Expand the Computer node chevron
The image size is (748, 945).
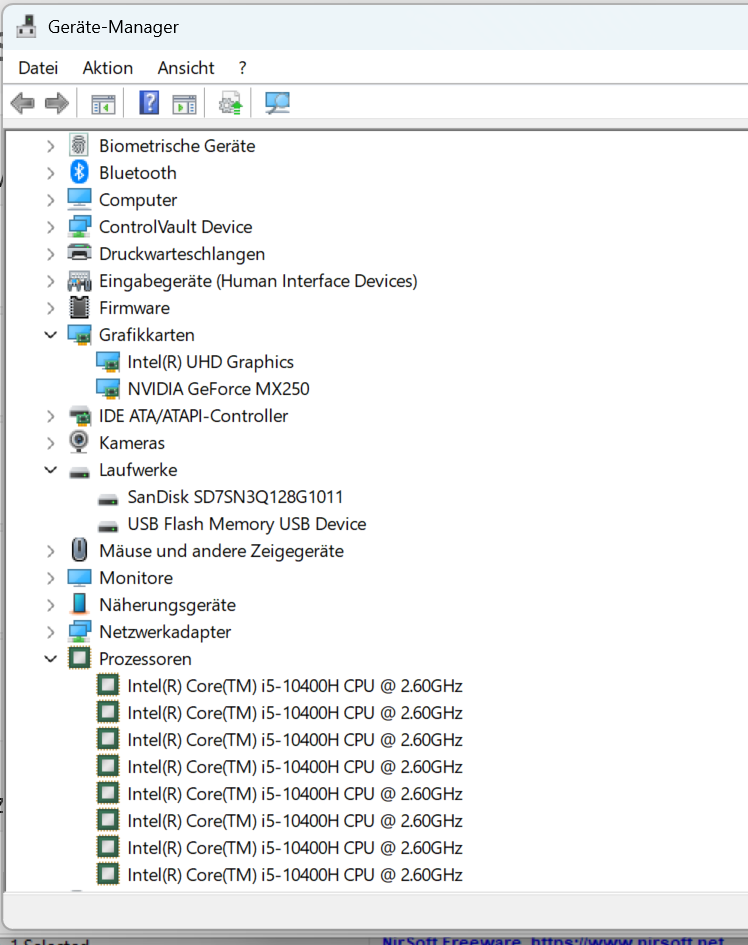coord(51,200)
